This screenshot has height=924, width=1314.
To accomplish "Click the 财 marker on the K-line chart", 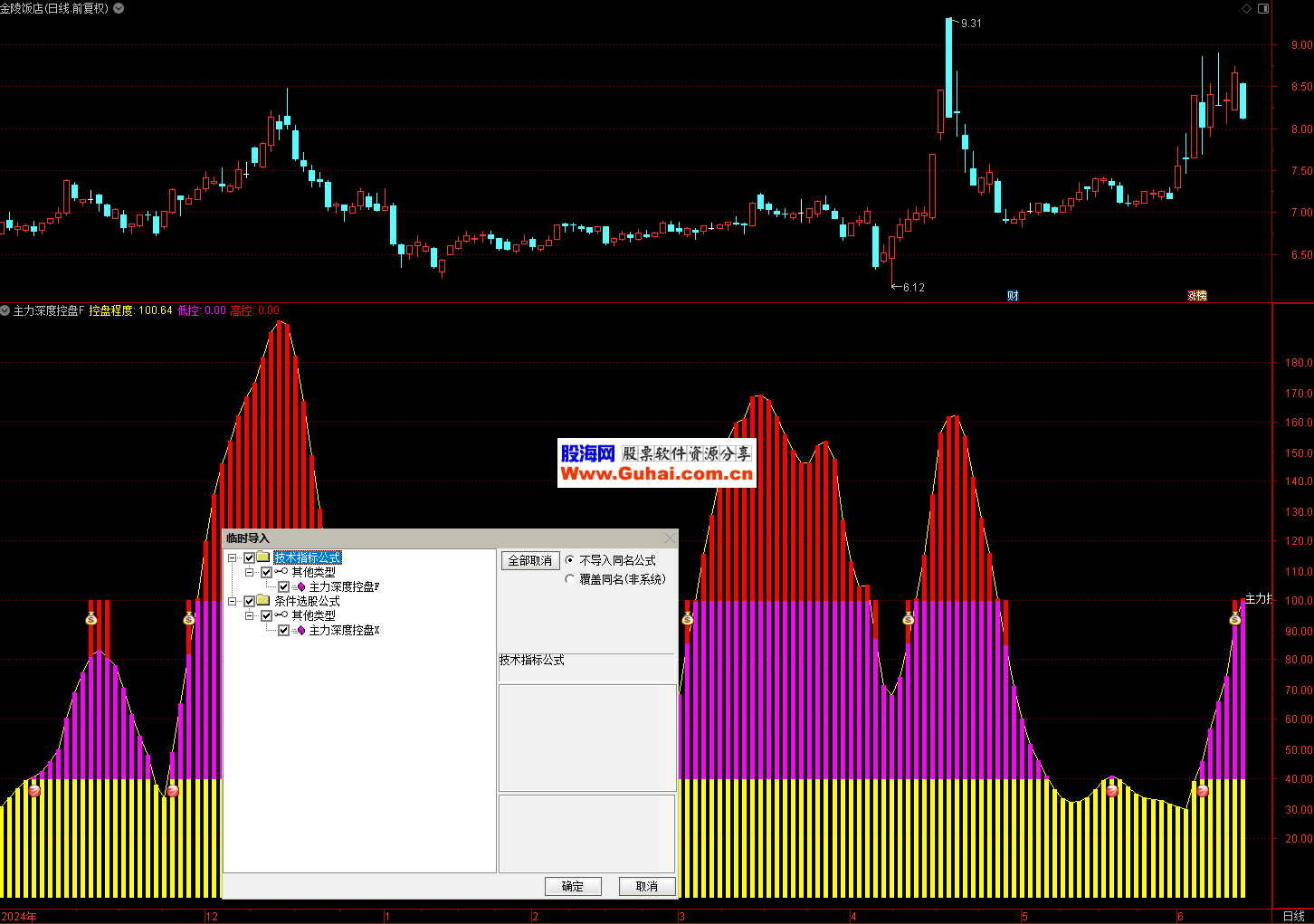I will coord(1013,295).
